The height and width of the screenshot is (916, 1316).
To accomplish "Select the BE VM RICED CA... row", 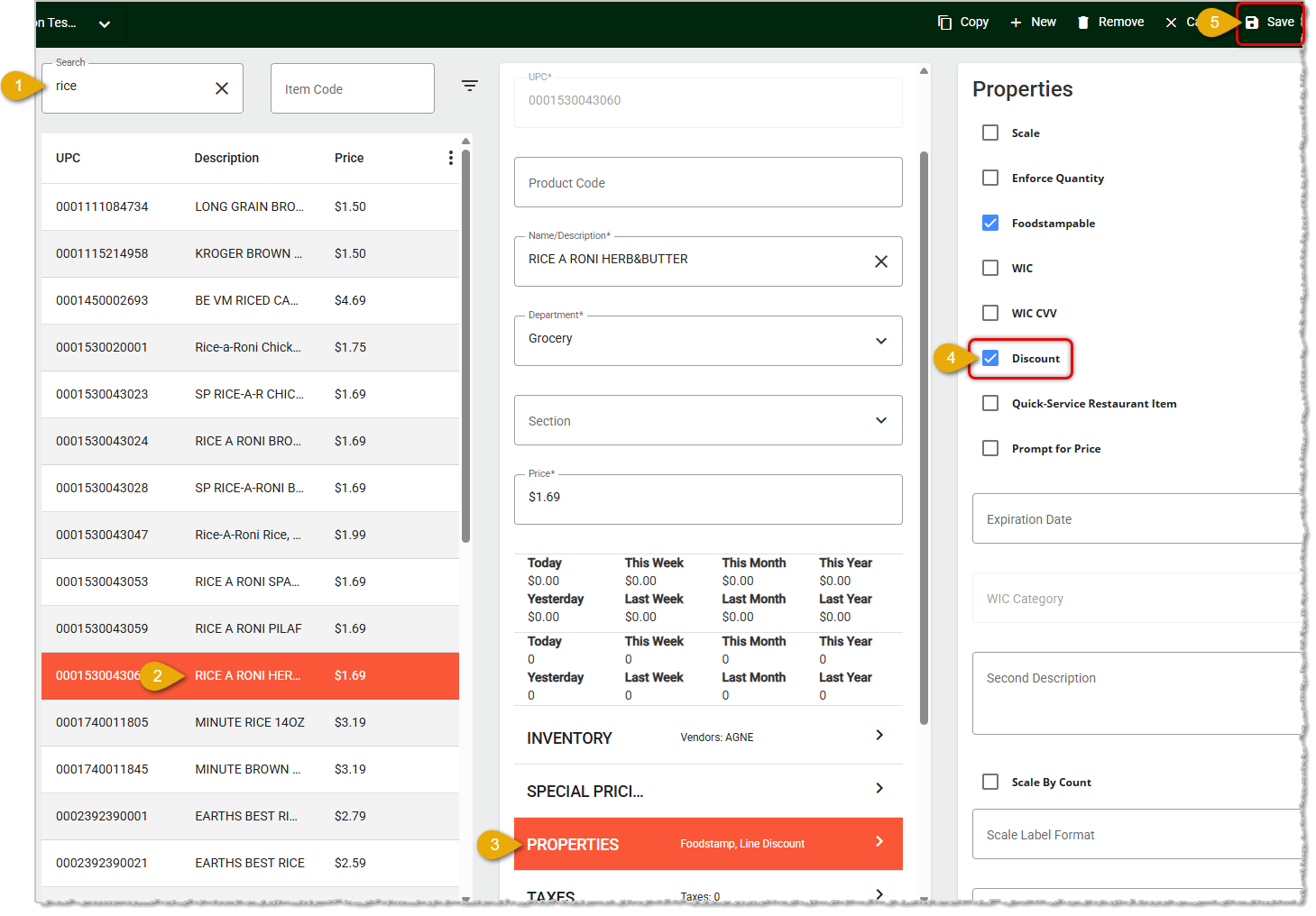I will (250, 300).
